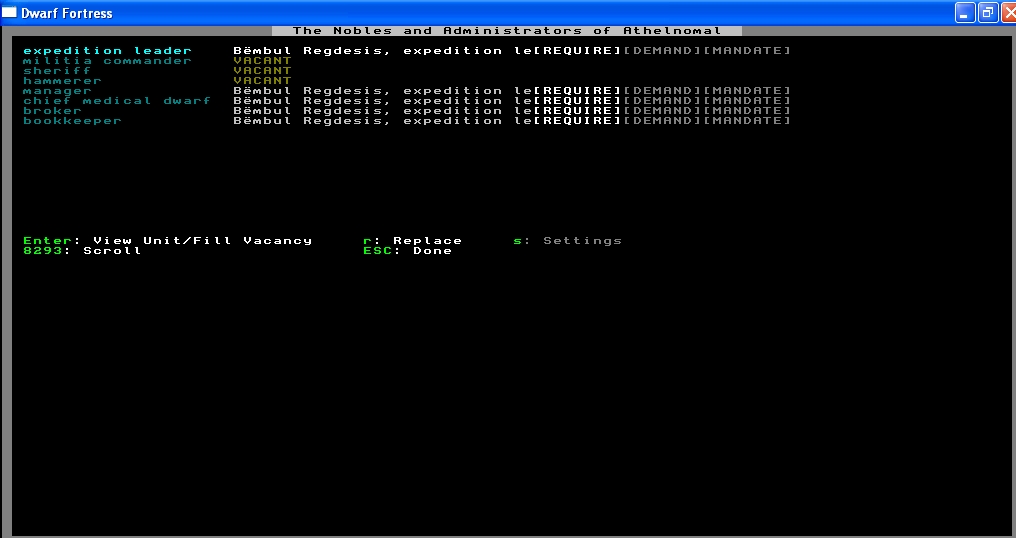Restore down the Dwarf Fortress window

[x=988, y=12]
